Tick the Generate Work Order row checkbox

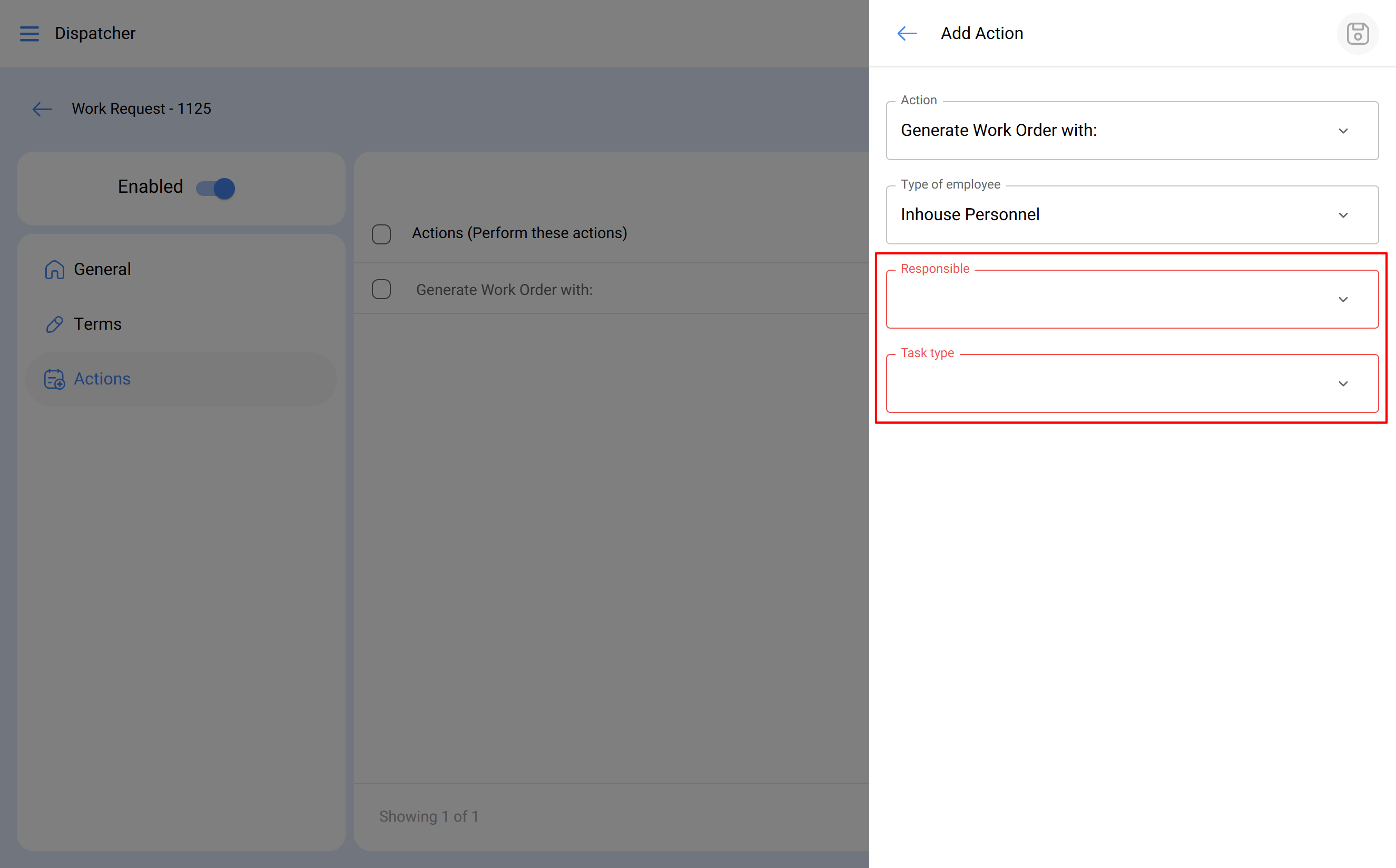click(x=381, y=289)
